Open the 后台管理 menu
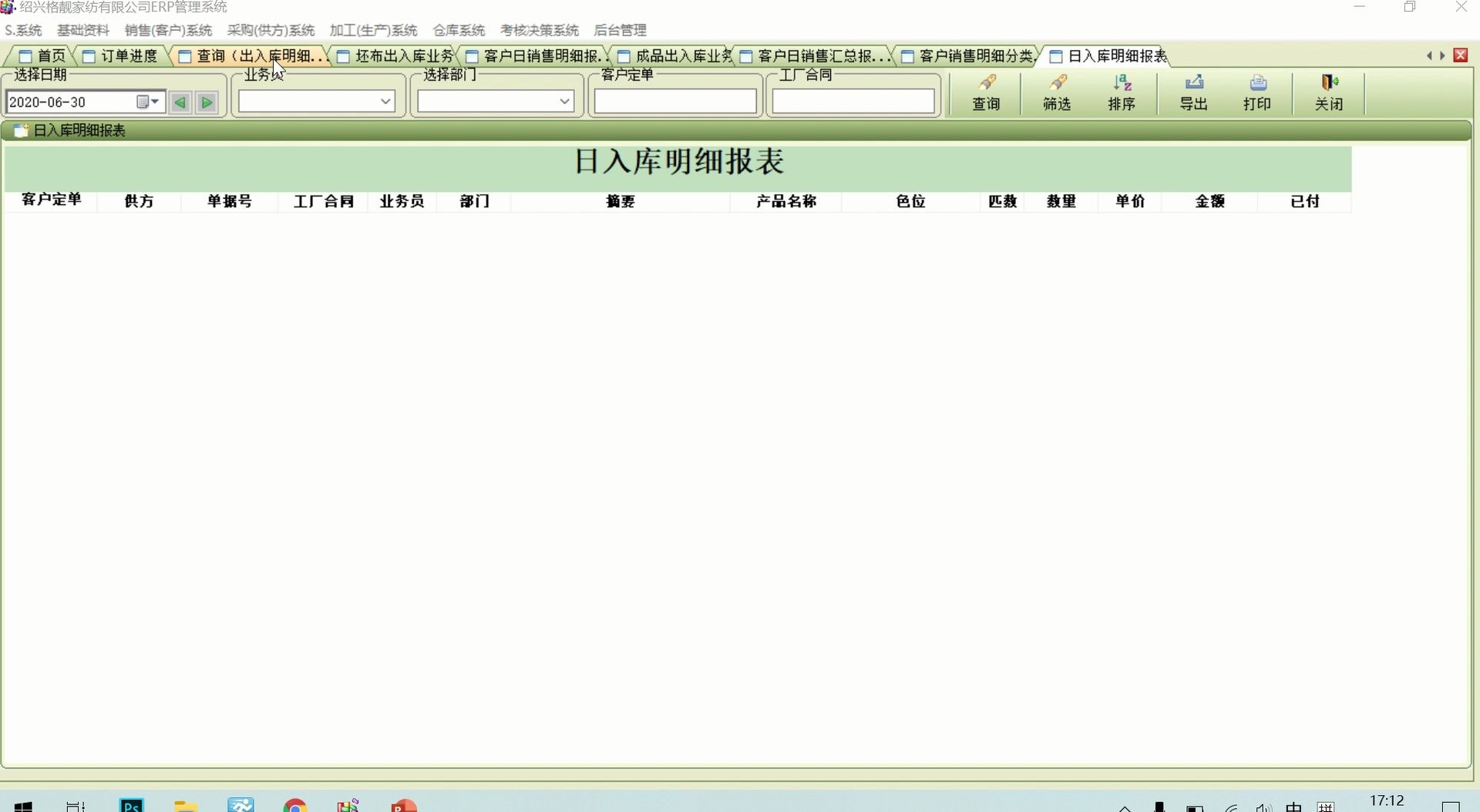The image size is (1480, 812). 620,30
